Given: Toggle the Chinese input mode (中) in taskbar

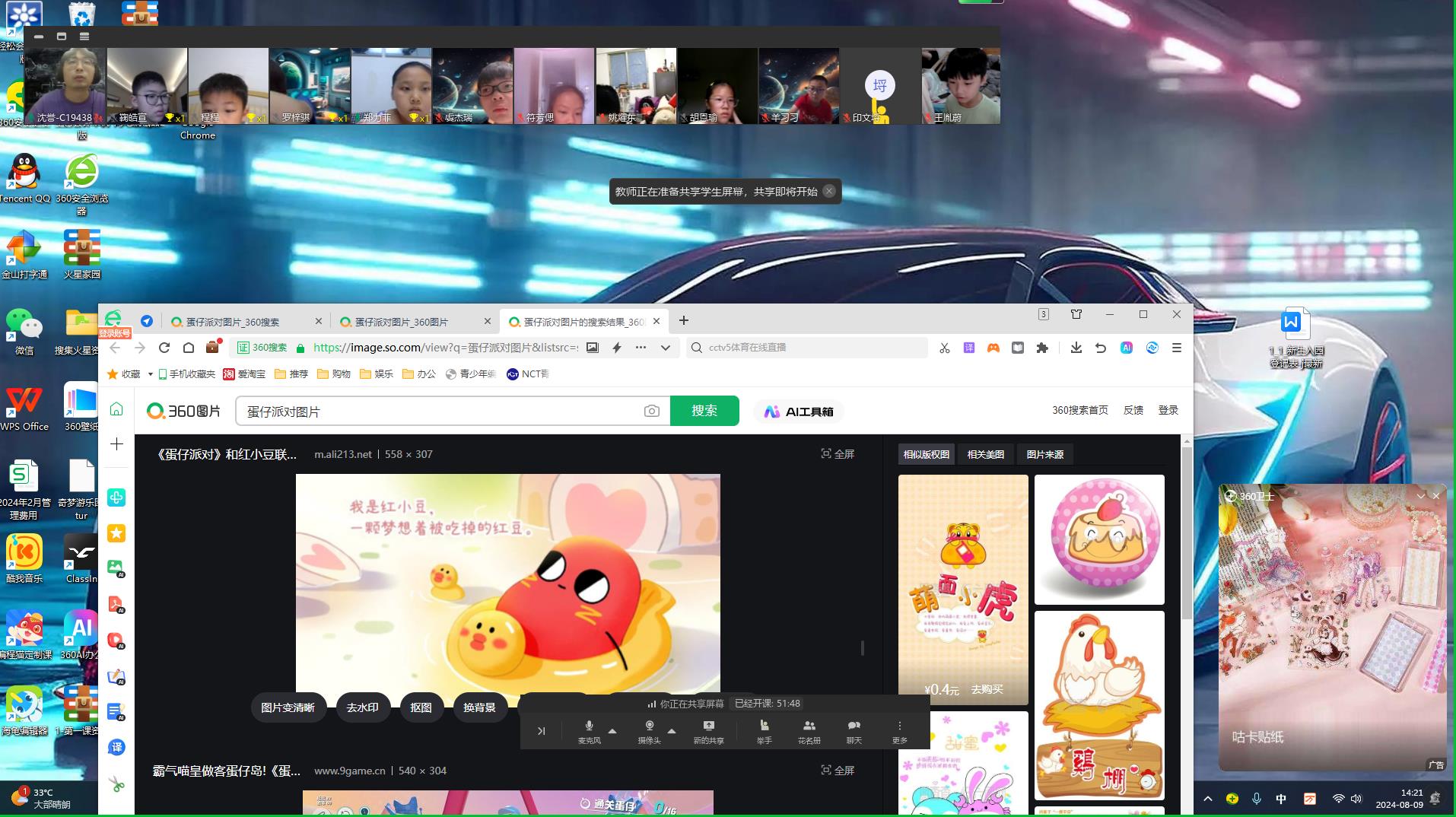Looking at the screenshot, I should (1281, 799).
